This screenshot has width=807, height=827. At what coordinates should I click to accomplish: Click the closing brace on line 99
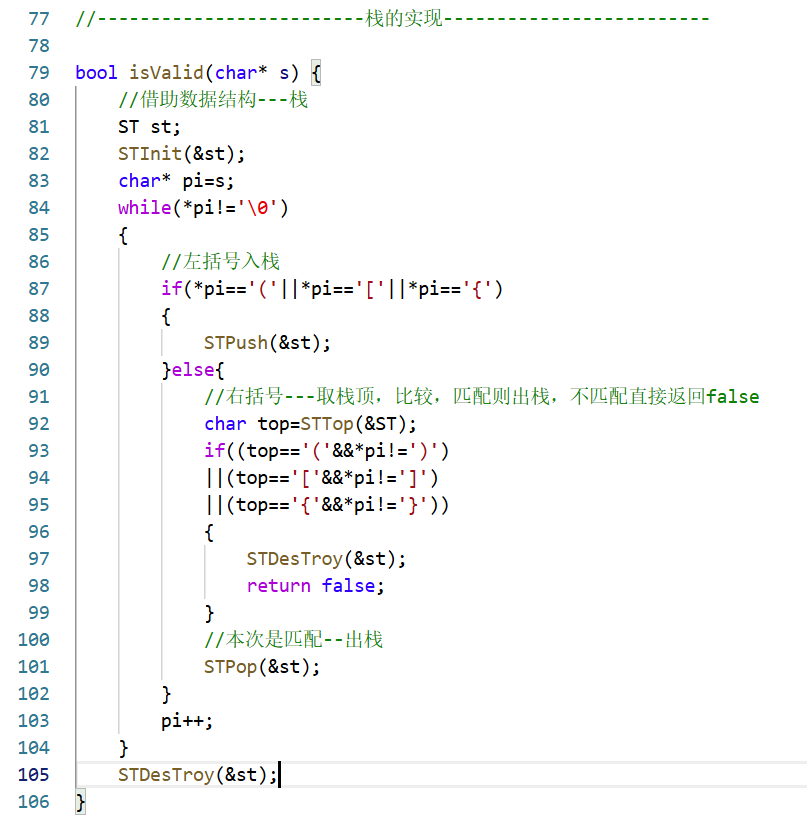coord(209,613)
